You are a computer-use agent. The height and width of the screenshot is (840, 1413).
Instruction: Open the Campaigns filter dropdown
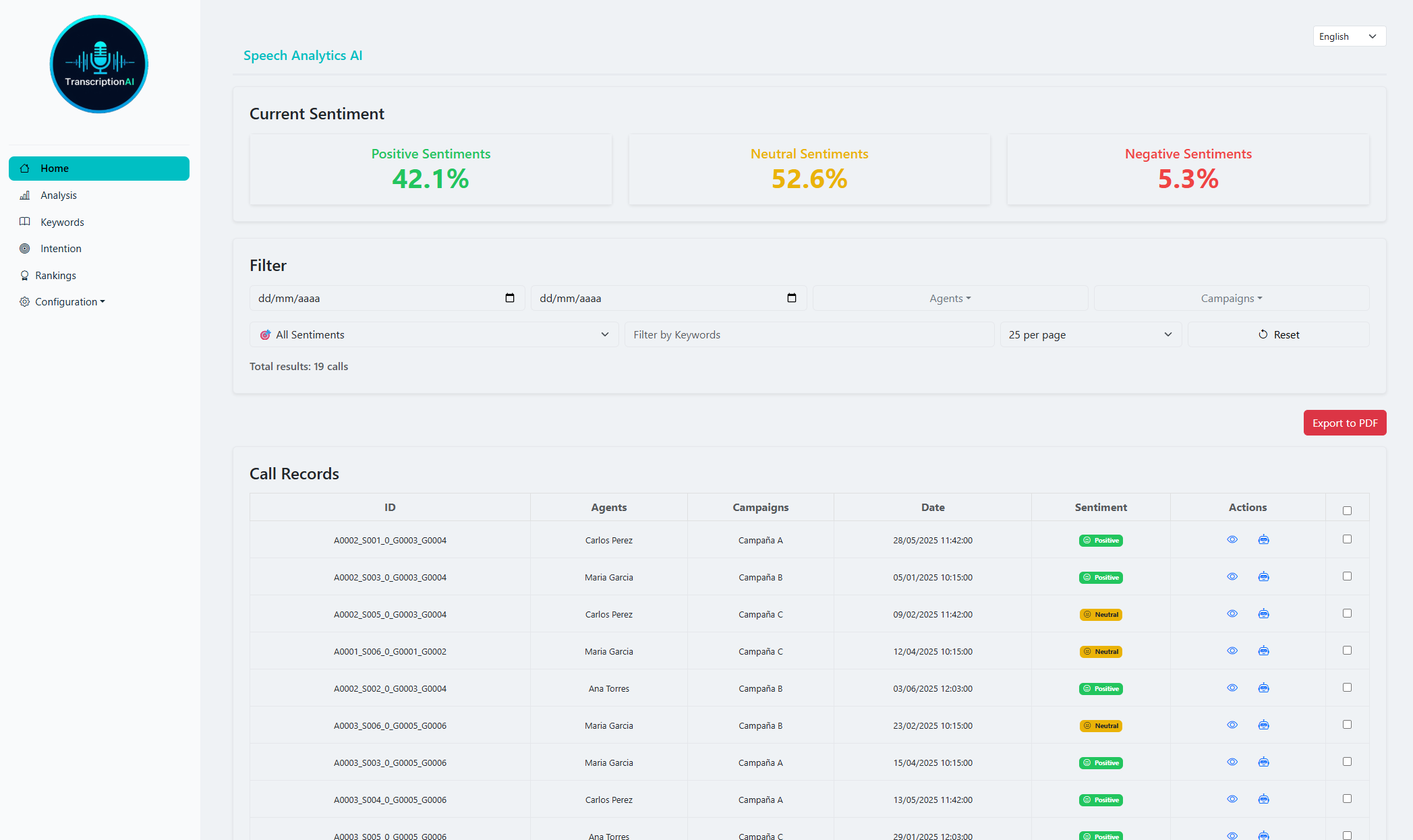pyautogui.click(x=1230, y=297)
